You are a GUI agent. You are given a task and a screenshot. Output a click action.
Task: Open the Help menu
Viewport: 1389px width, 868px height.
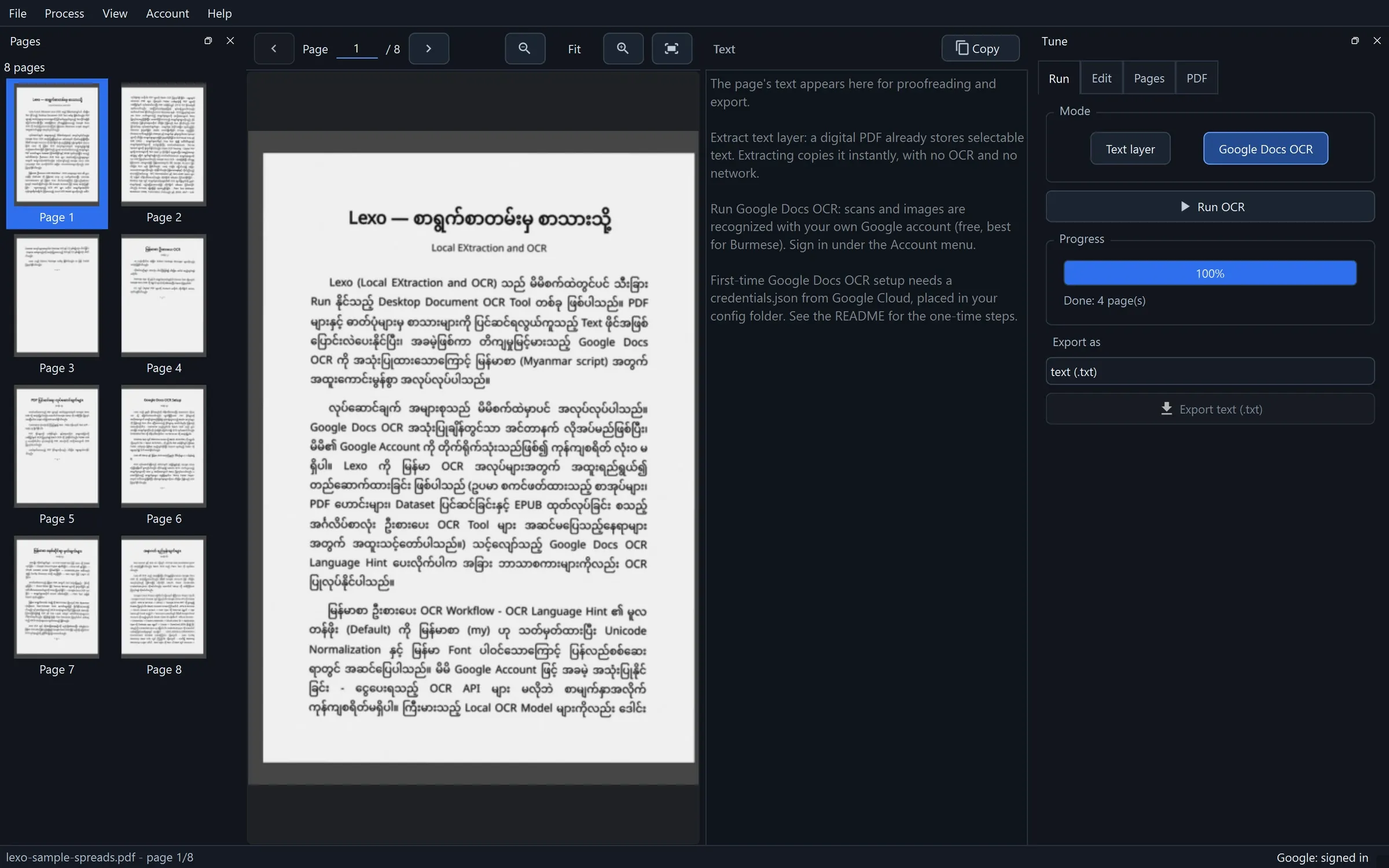tap(219, 13)
